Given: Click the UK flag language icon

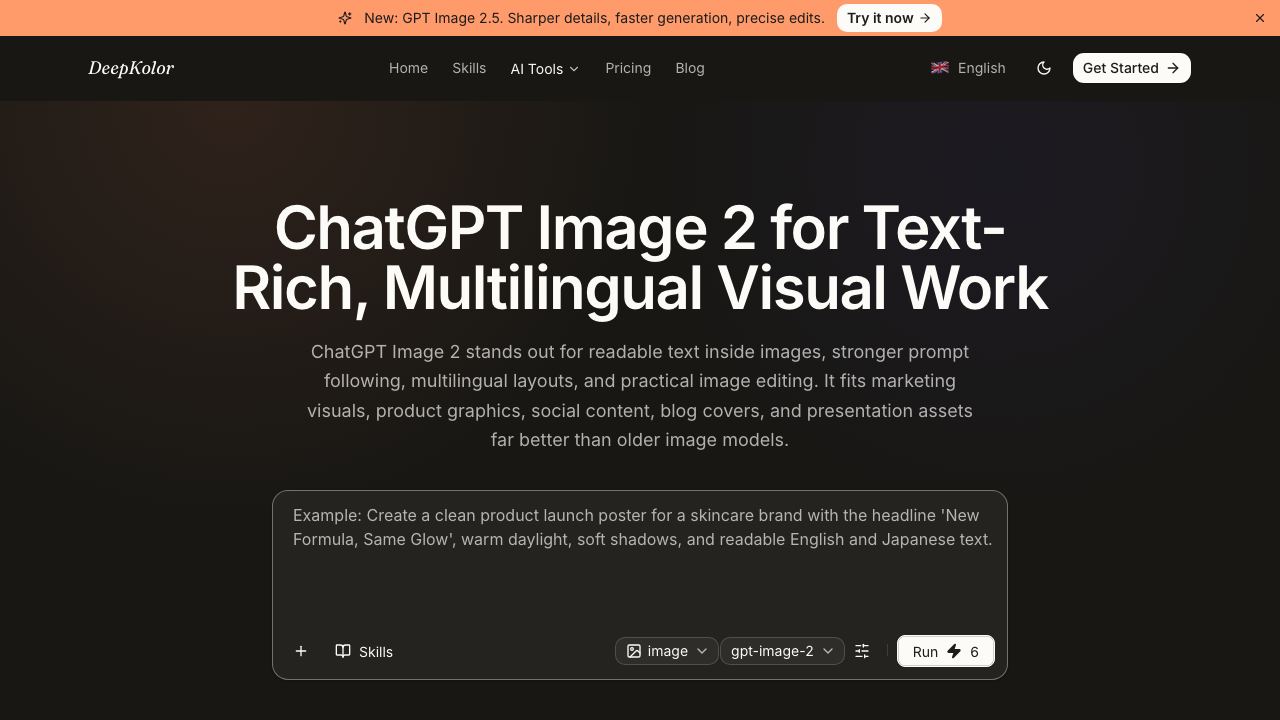Looking at the screenshot, I should pyautogui.click(x=940, y=68).
